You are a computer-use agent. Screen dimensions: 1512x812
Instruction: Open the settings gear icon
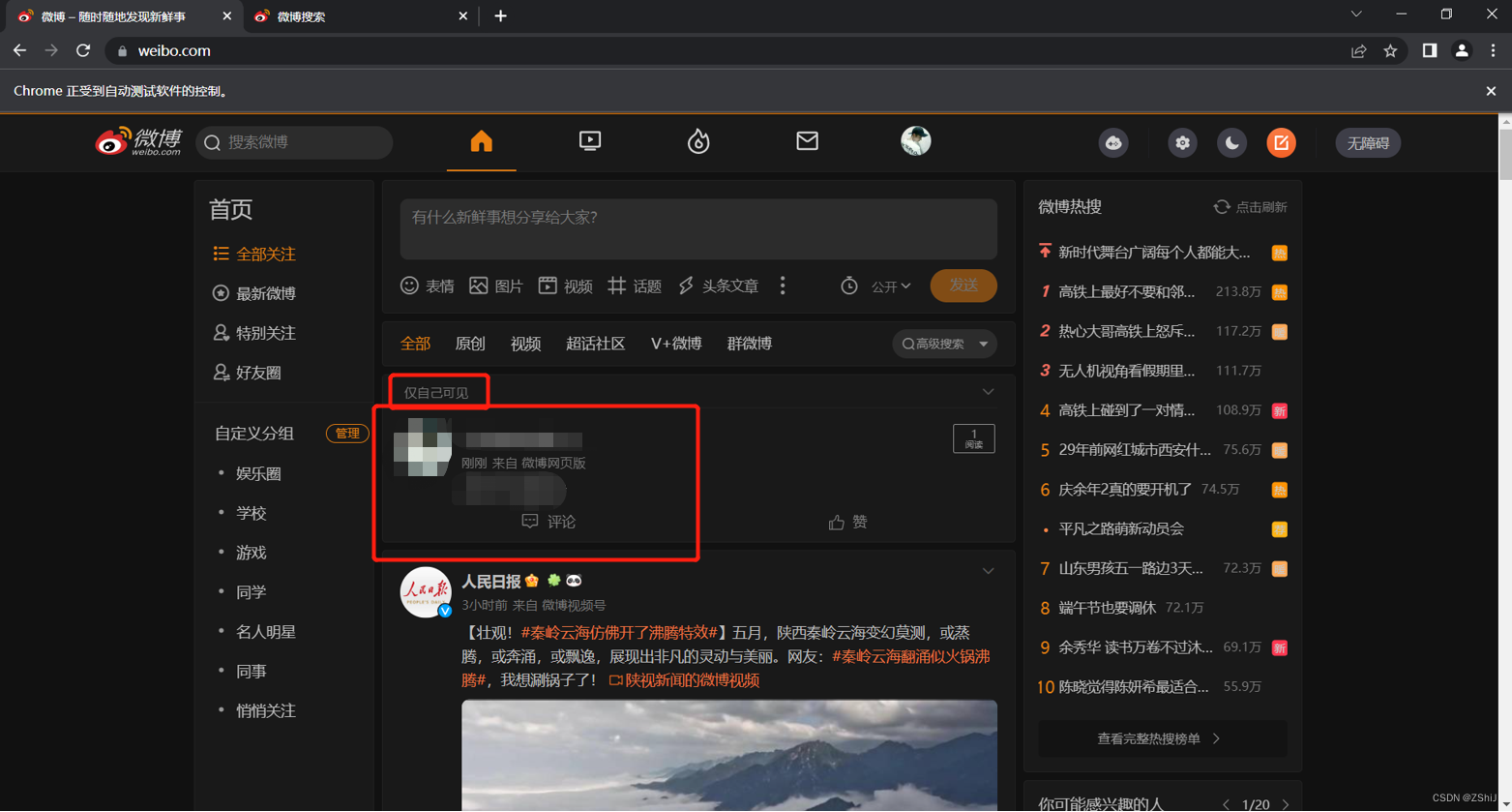pyautogui.click(x=1182, y=143)
